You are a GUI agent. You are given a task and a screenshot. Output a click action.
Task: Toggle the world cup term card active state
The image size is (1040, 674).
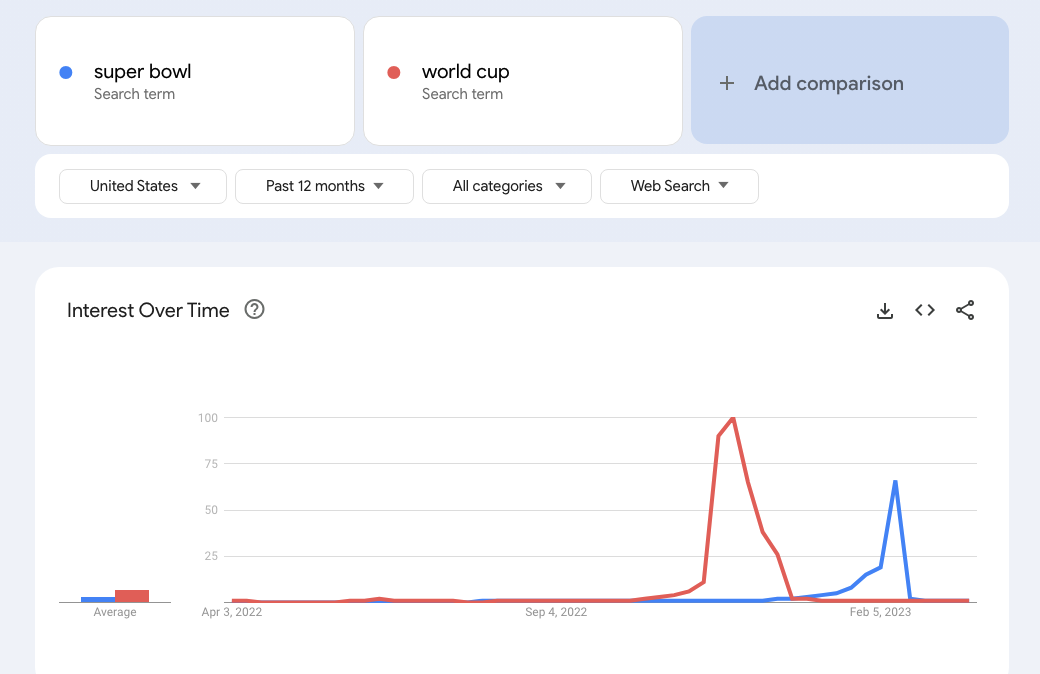(x=522, y=81)
